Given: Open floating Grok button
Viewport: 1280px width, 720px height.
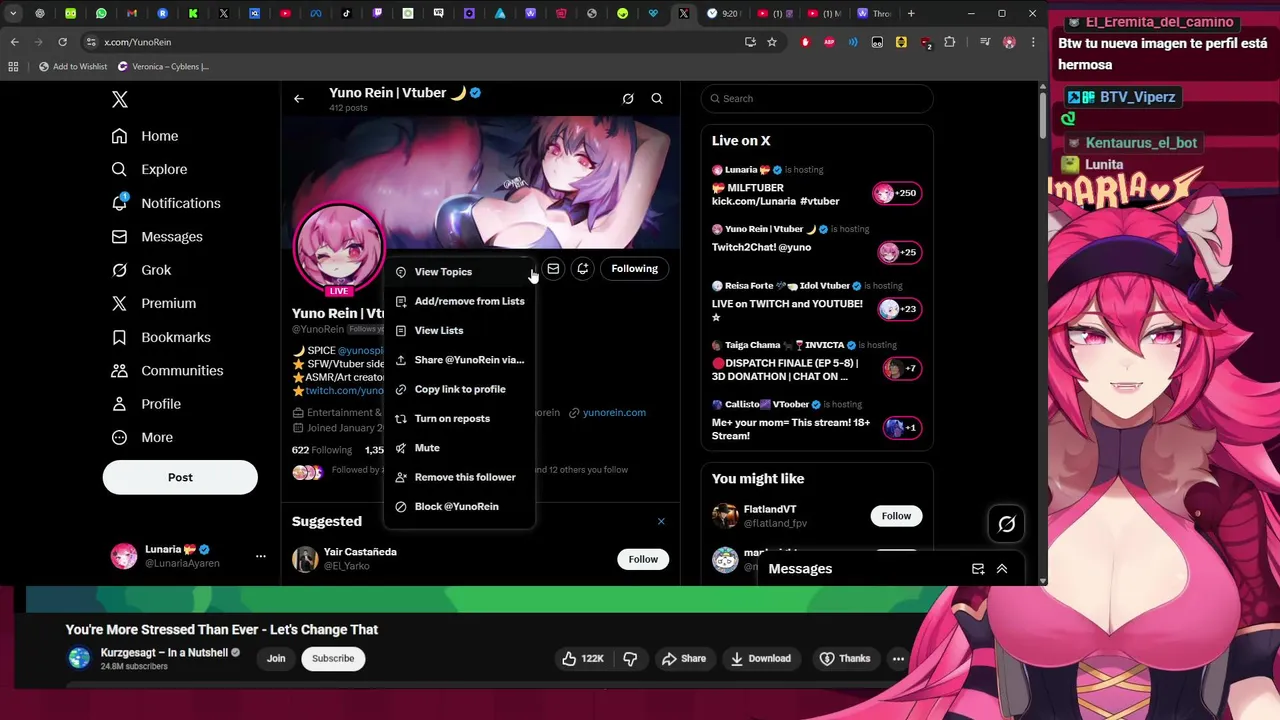Looking at the screenshot, I should (1007, 524).
